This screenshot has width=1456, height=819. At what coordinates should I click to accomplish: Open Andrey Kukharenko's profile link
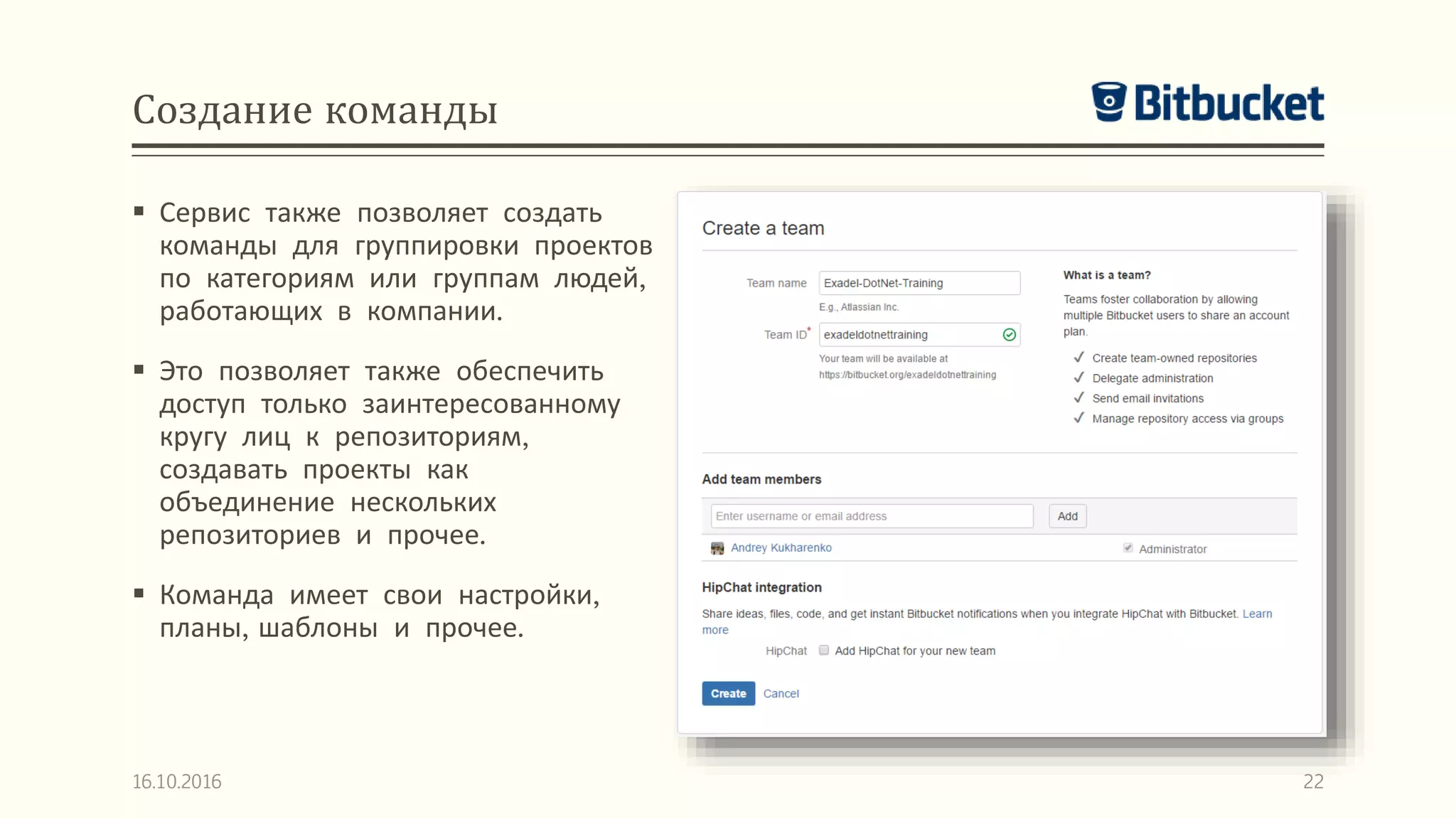point(781,547)
